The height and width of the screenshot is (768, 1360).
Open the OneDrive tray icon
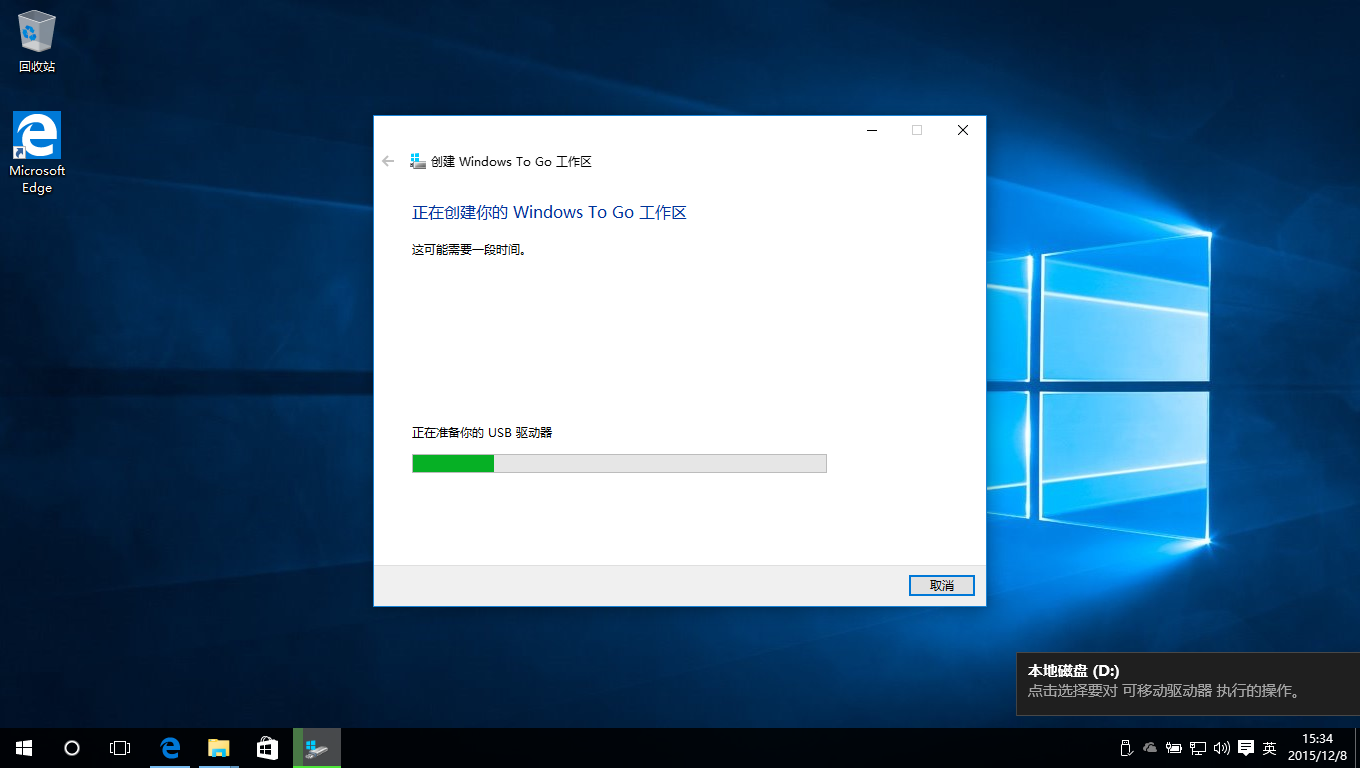(x=1150, y=747)
